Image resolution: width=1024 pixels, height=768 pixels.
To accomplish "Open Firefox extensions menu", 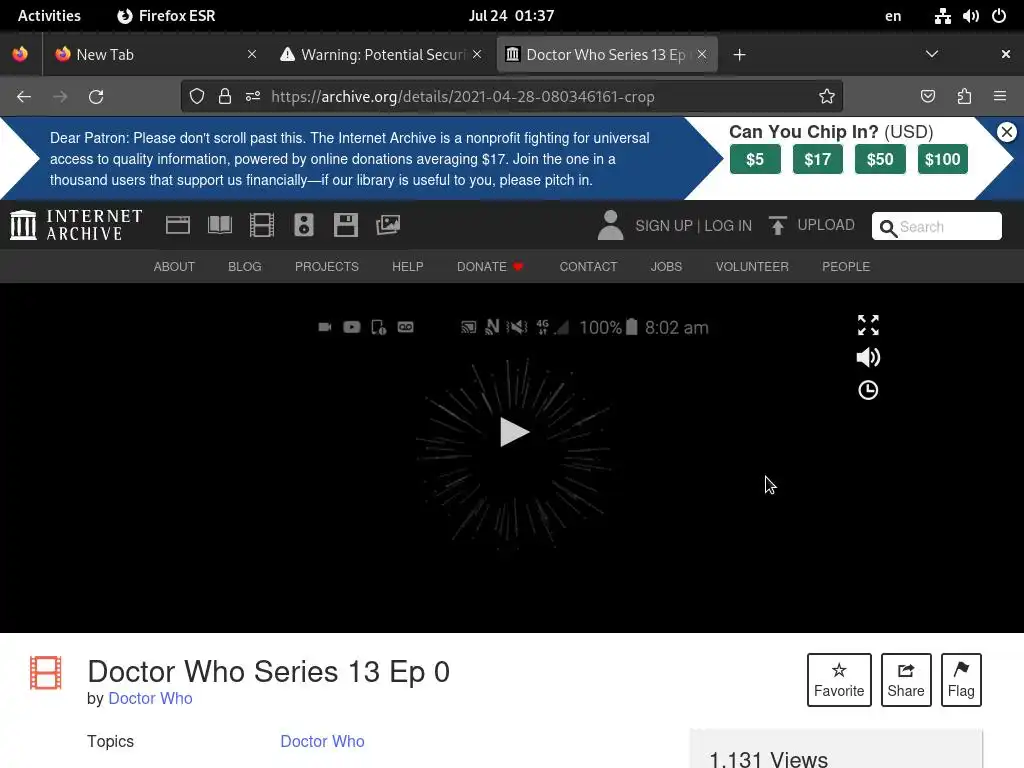I will (964, 97).
